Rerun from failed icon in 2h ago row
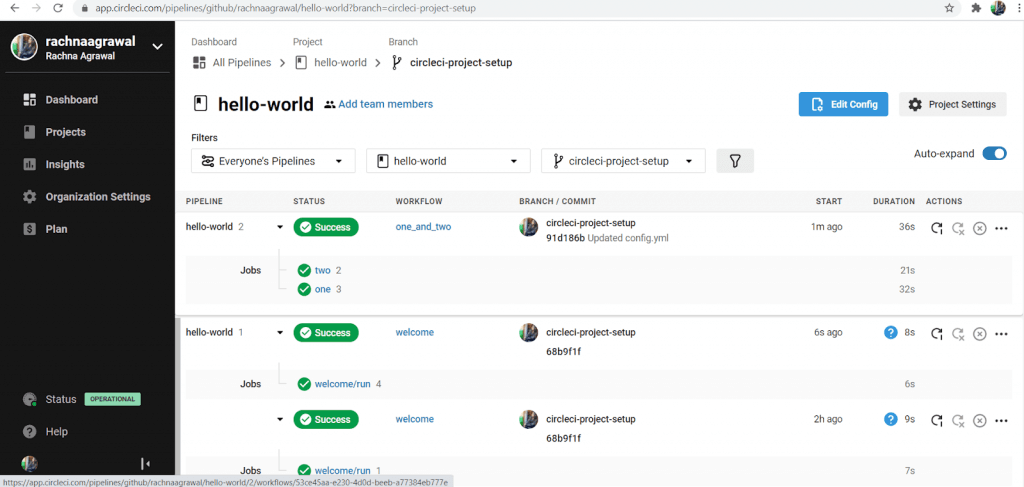The width and height of the screenshot is (1024, 487). (x=959, y=420)
